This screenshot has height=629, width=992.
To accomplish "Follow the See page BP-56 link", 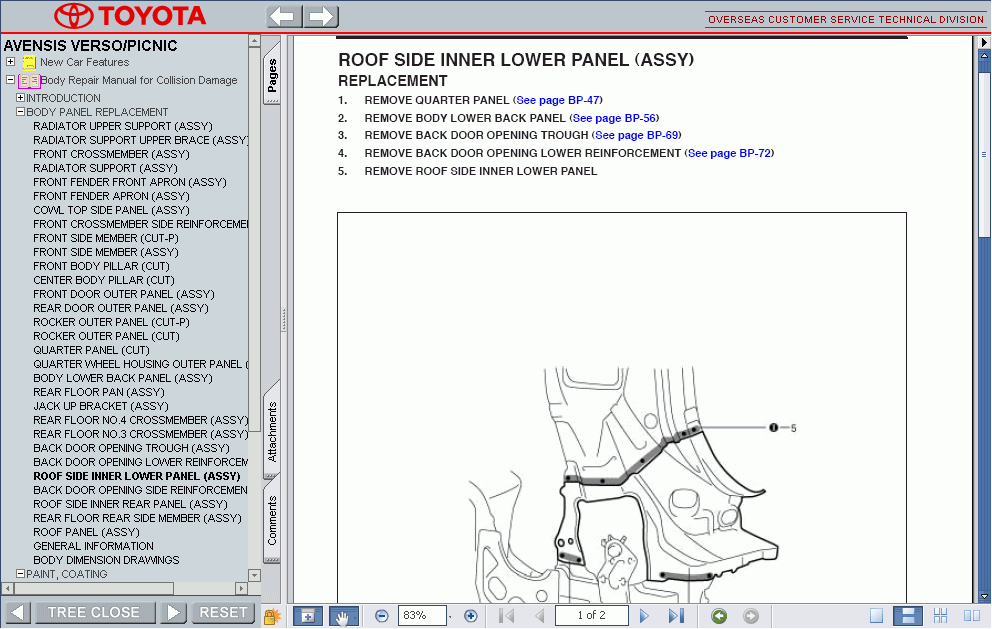I will coord(614,118).
